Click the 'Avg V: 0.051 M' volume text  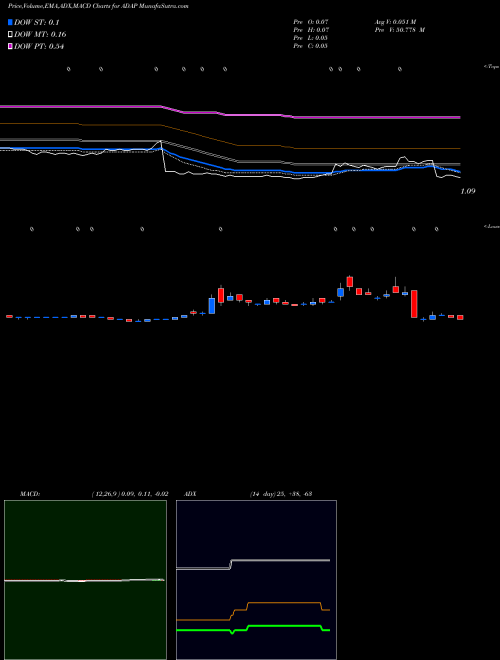point(395,22)
